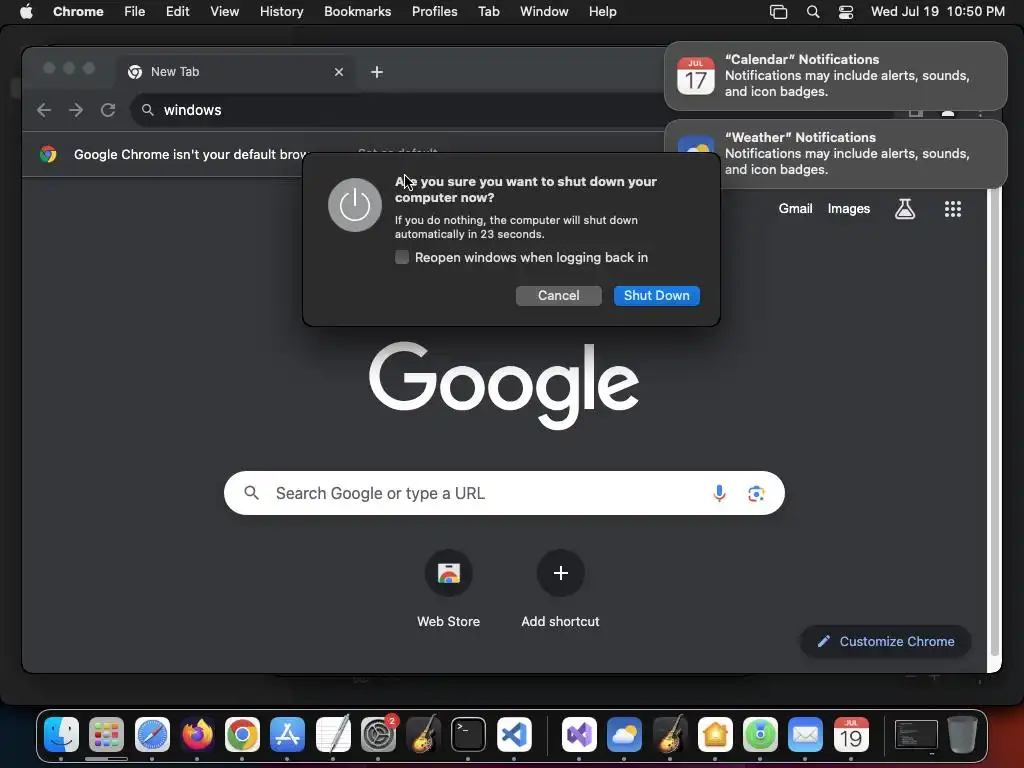The width and height of the screenshot is (1024, 768).
Task: Open App Store from the Dock
Action: (x=287, y=735)
